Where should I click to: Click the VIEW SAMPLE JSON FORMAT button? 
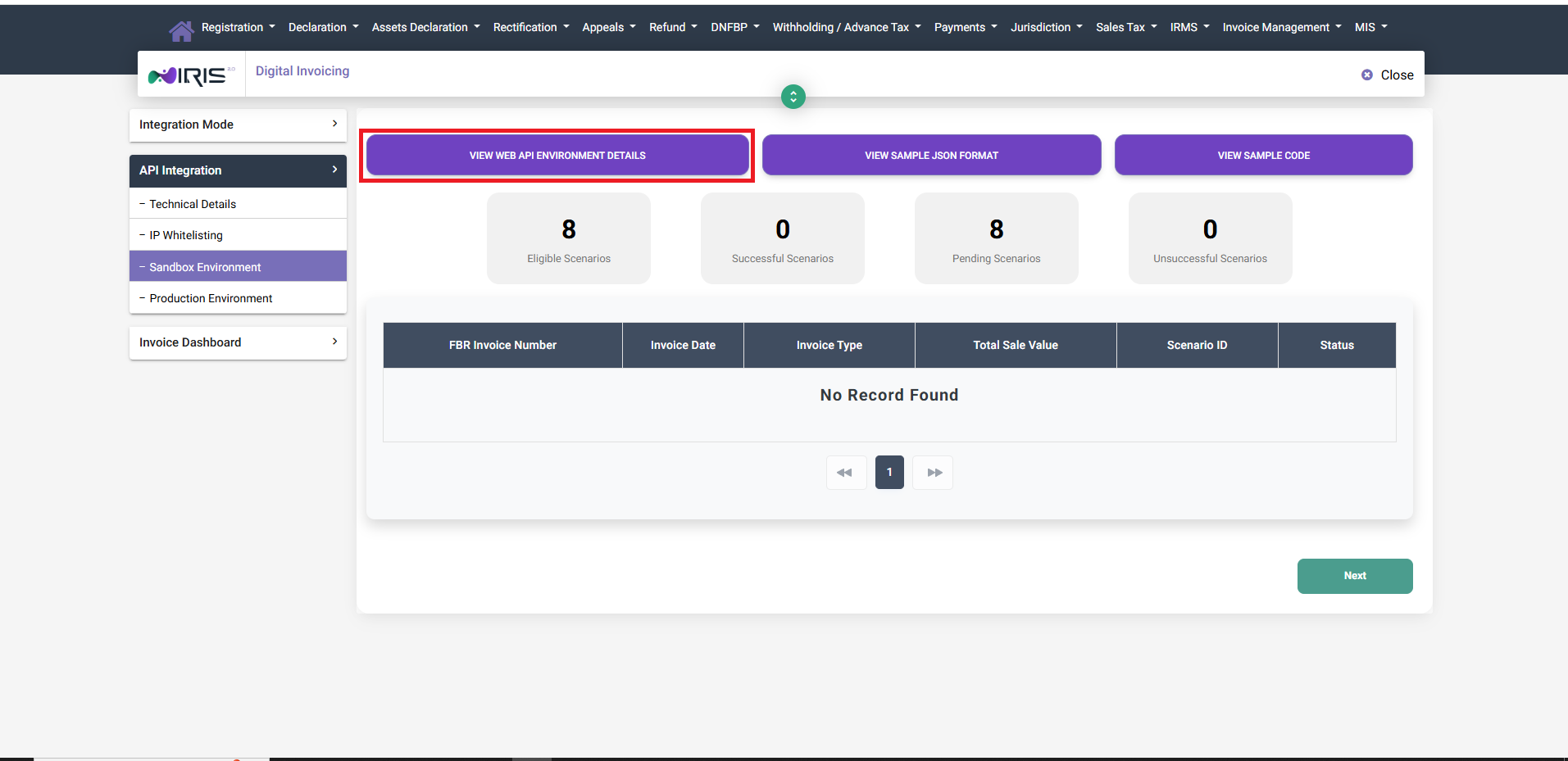(931, 155)
